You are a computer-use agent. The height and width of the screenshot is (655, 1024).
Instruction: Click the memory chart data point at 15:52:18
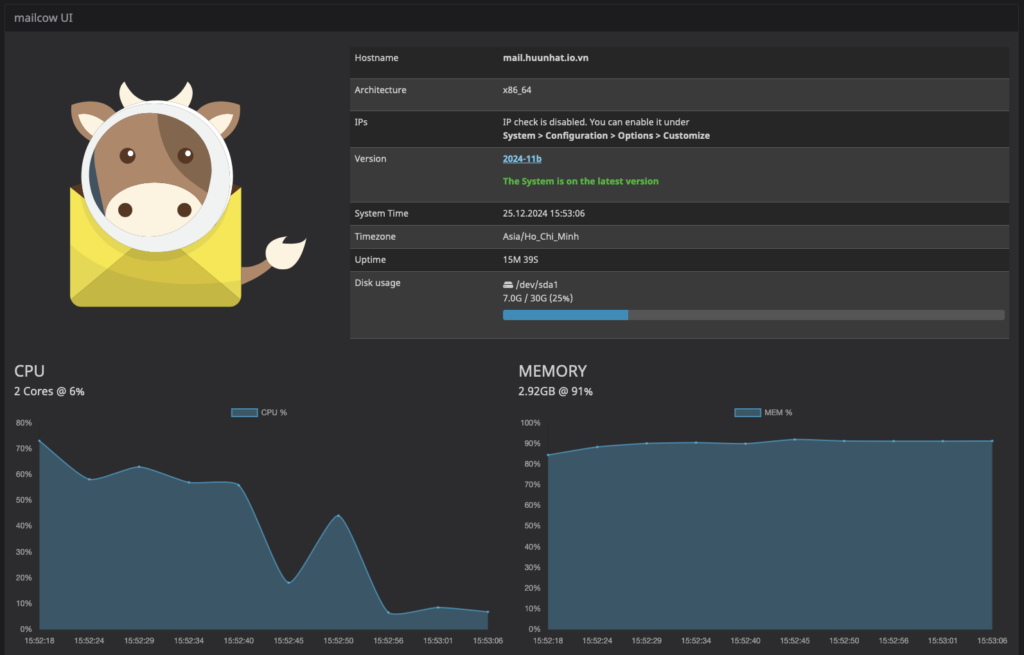tap(548, 455)
